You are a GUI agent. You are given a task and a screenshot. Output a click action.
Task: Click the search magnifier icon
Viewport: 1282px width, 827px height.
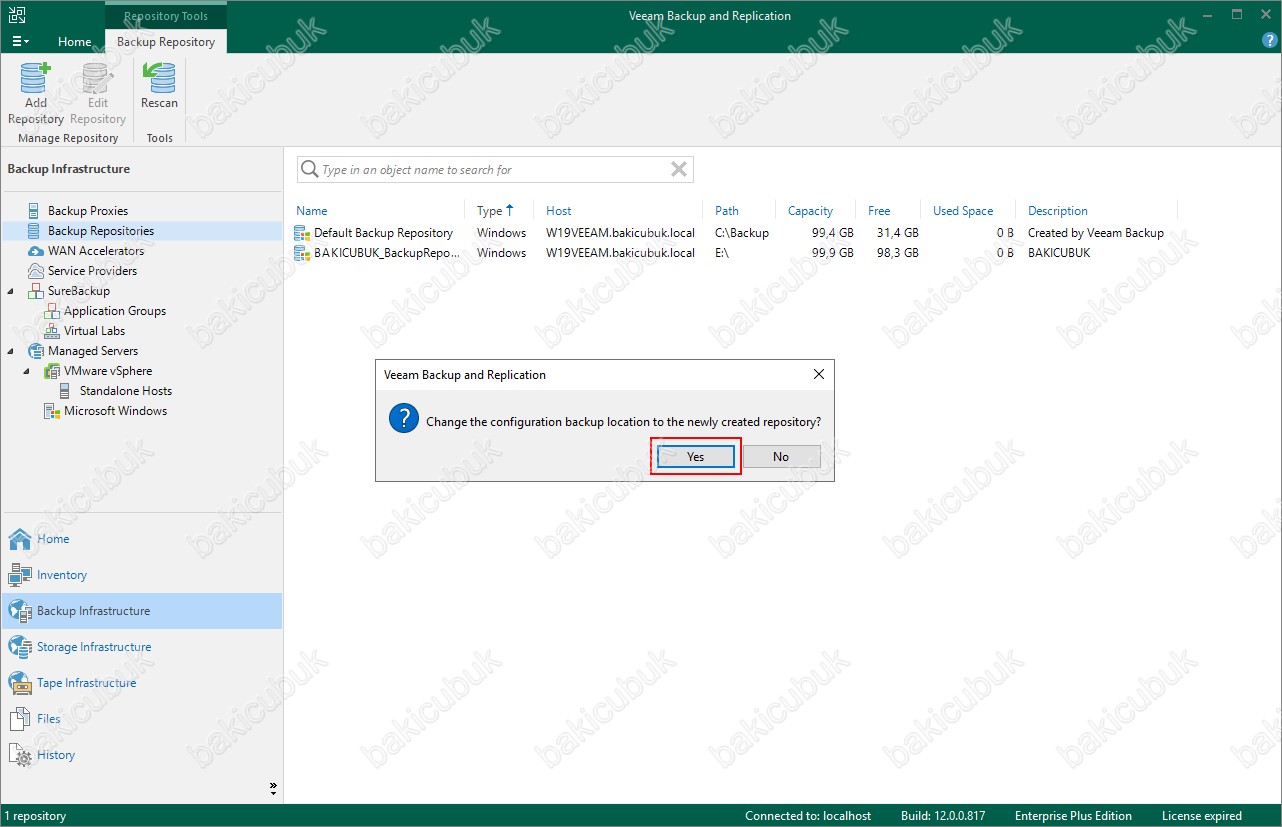(310, 169)
